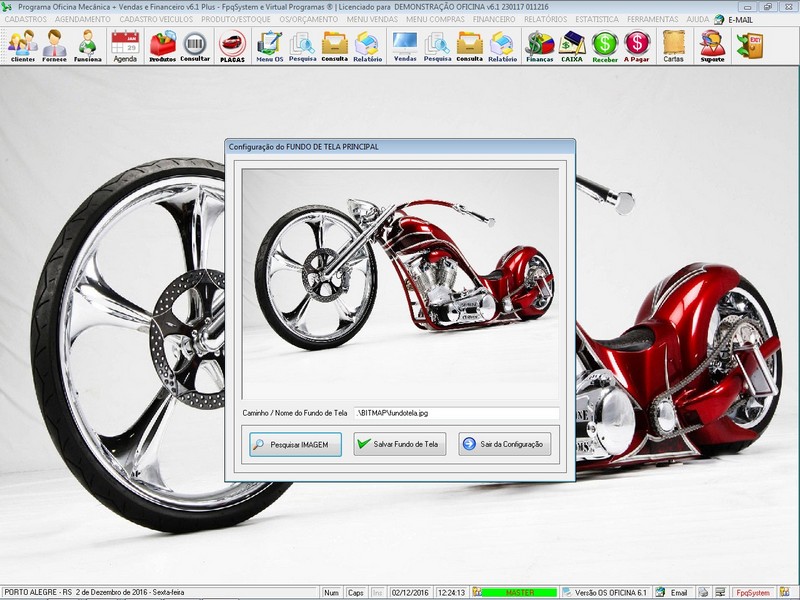Click the Exit door icon
The image size is (800, 600).
[749, 46]
